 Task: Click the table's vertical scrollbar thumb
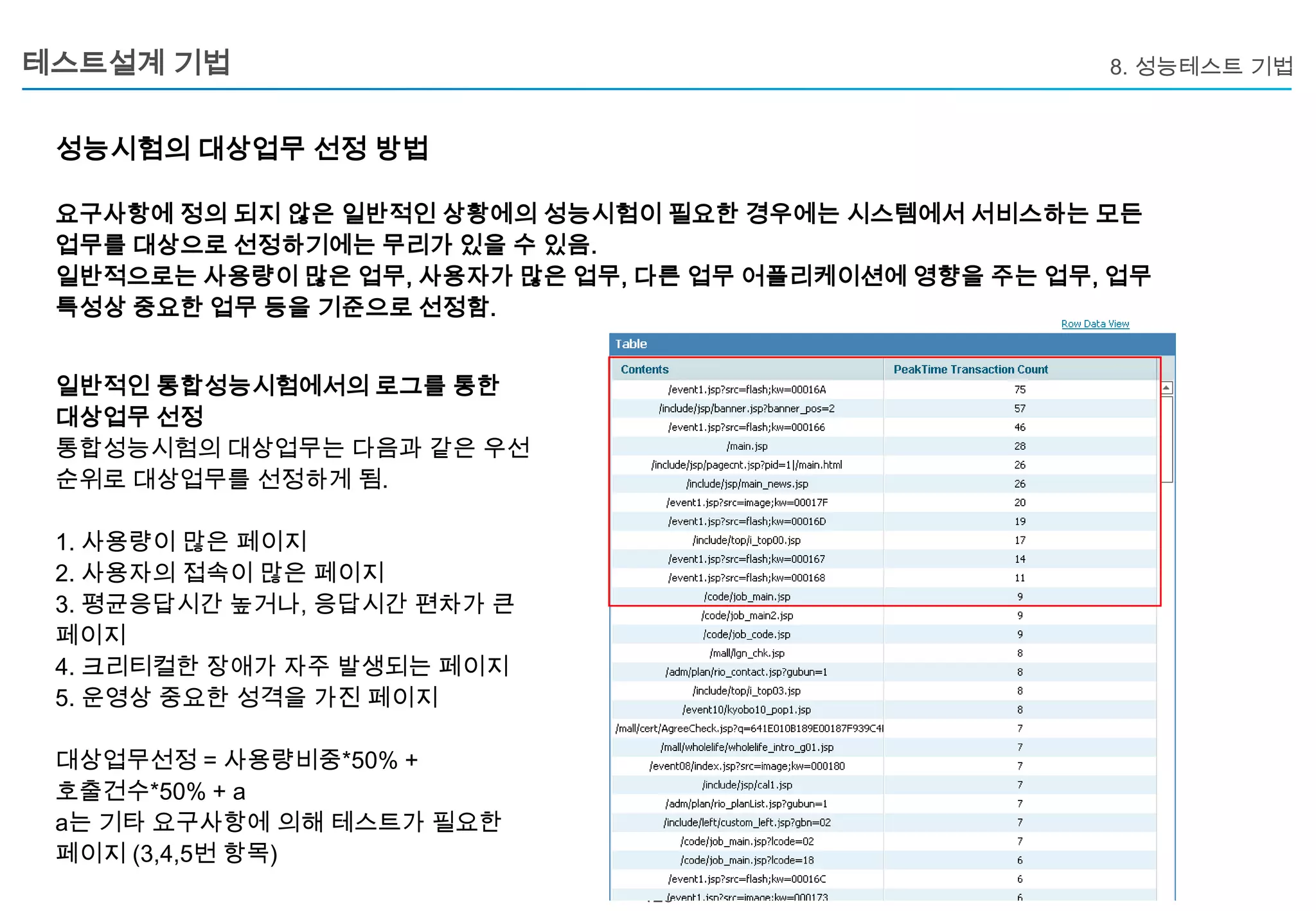click(1166, 439)
